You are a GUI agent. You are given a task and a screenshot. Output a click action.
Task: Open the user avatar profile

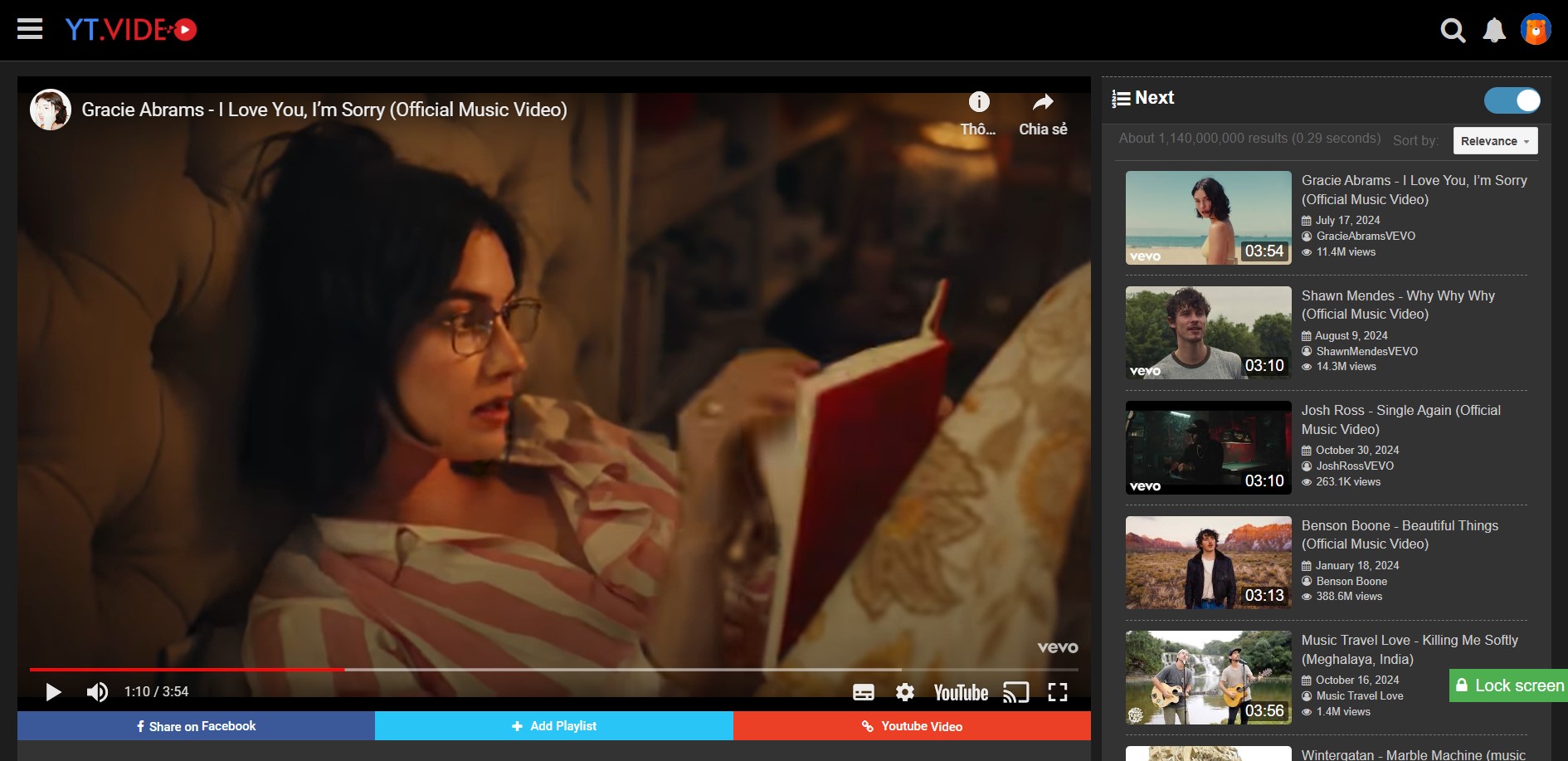1536,30
